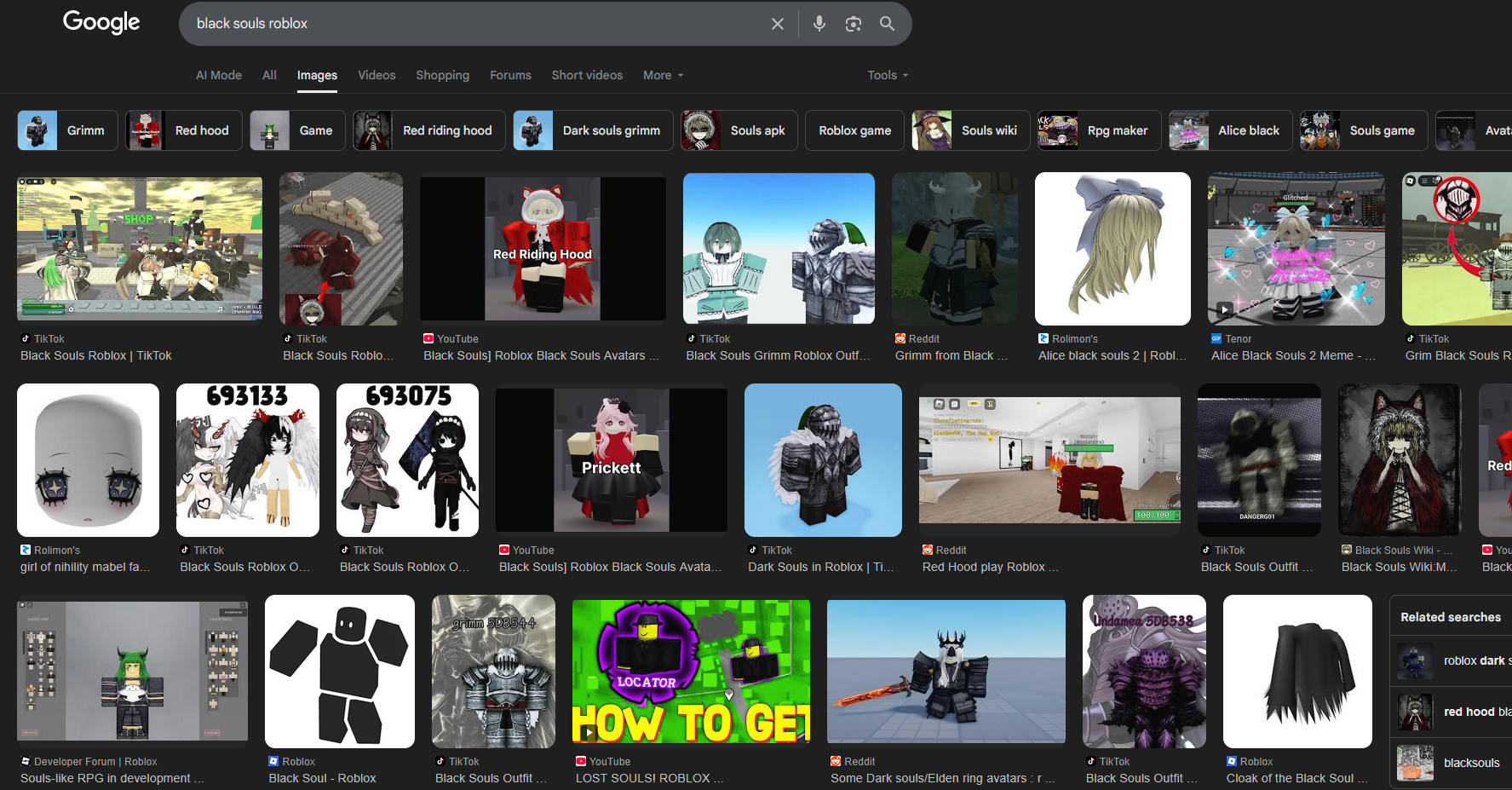Open Google Lens image search

click(853, 24)
